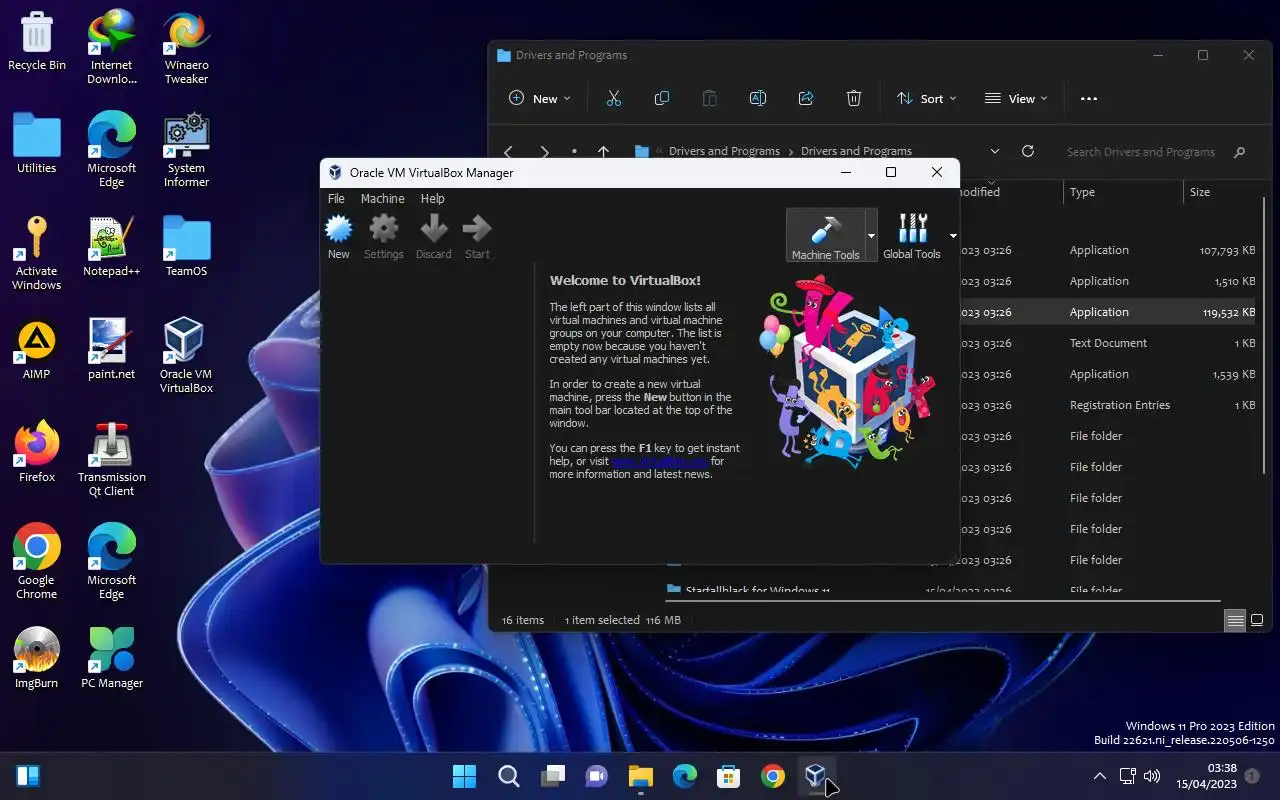Switch Explorer to large thumbnails view icon
Screen dimensions: 1280x800
[1258, 621]
